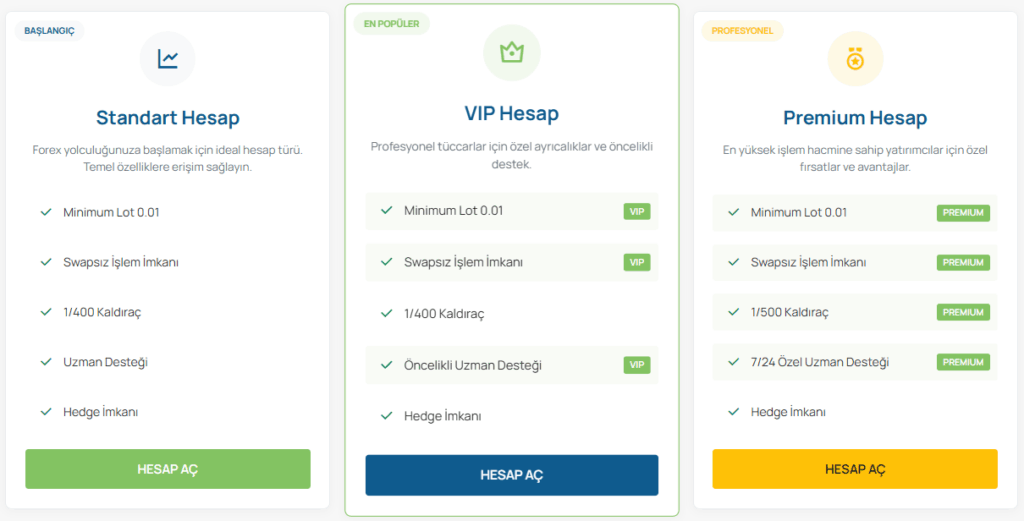Click the medal icon above Premium Hesap
This screenshot has height=521, width=1024.
tap(855, 59)
